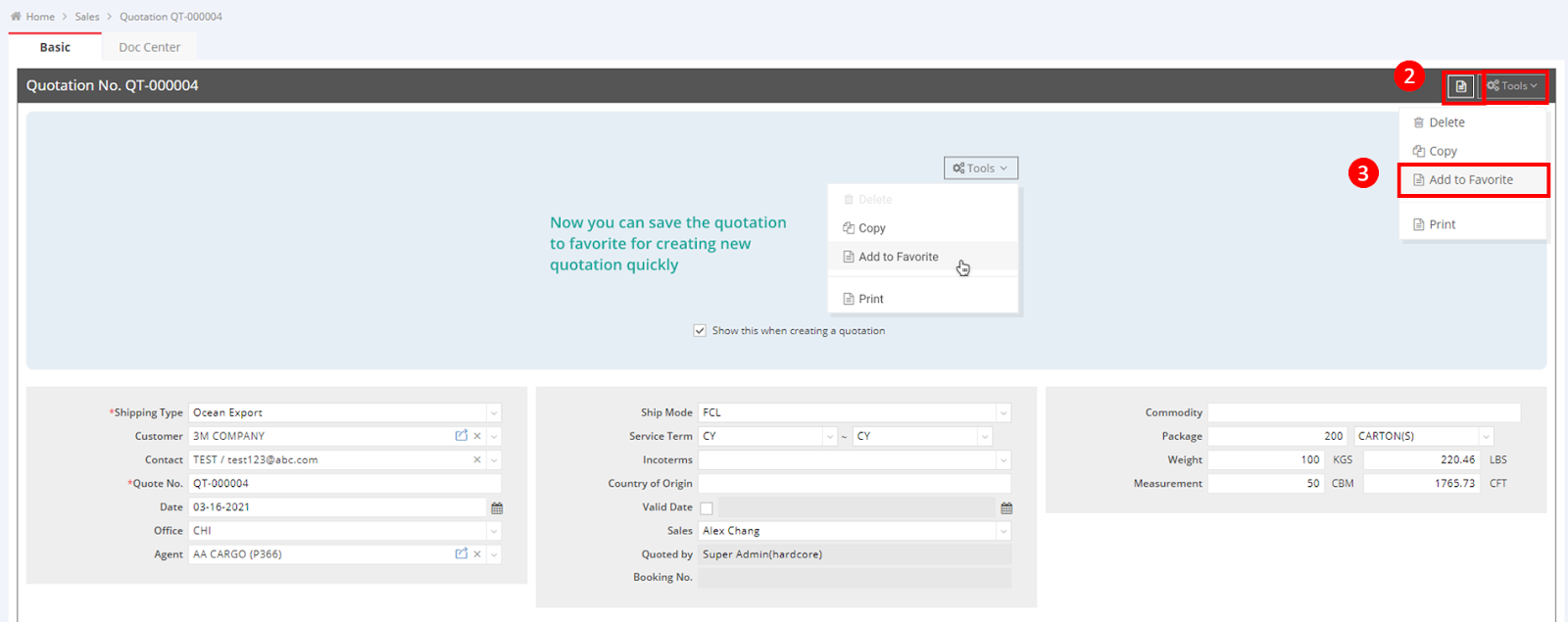Clear the Customer field with X icon
The height and width of the screenshot is (622, 1568).
[477, 436]
